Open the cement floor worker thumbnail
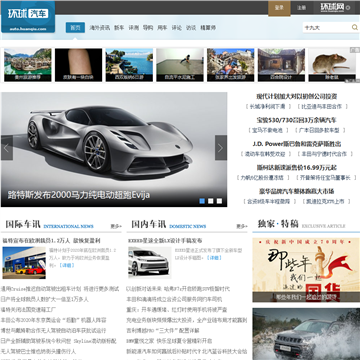The height and width of the screenshot is (360, 360). point(180,65)
